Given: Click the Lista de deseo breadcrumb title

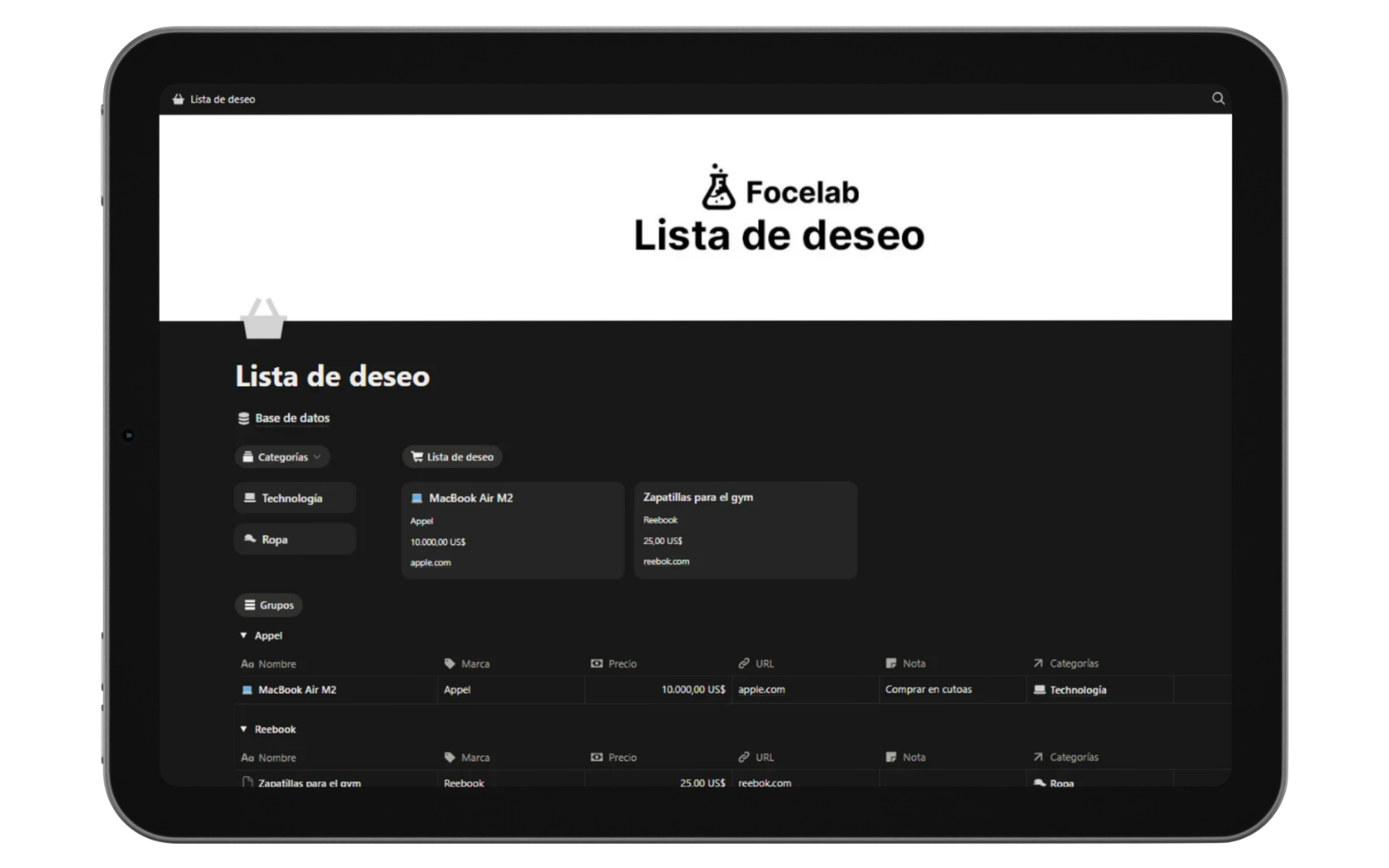Looking at the screenshot, I should pyautogui.click(x=222, y=99).
